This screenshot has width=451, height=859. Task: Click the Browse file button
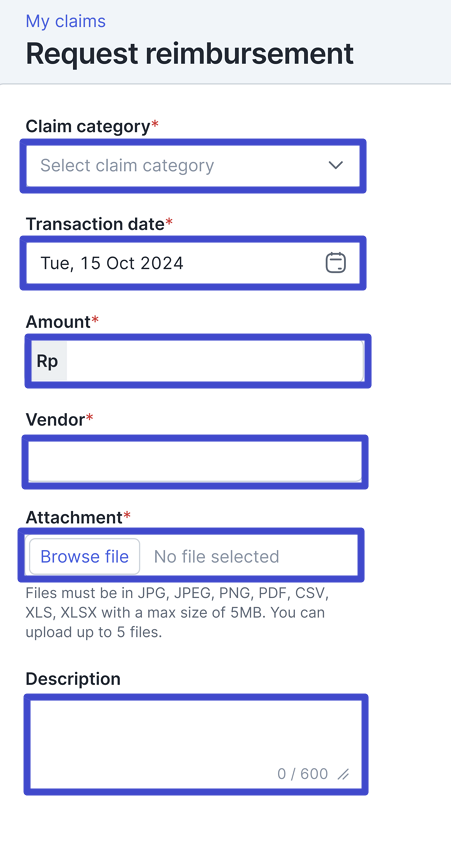click(84, 557)
